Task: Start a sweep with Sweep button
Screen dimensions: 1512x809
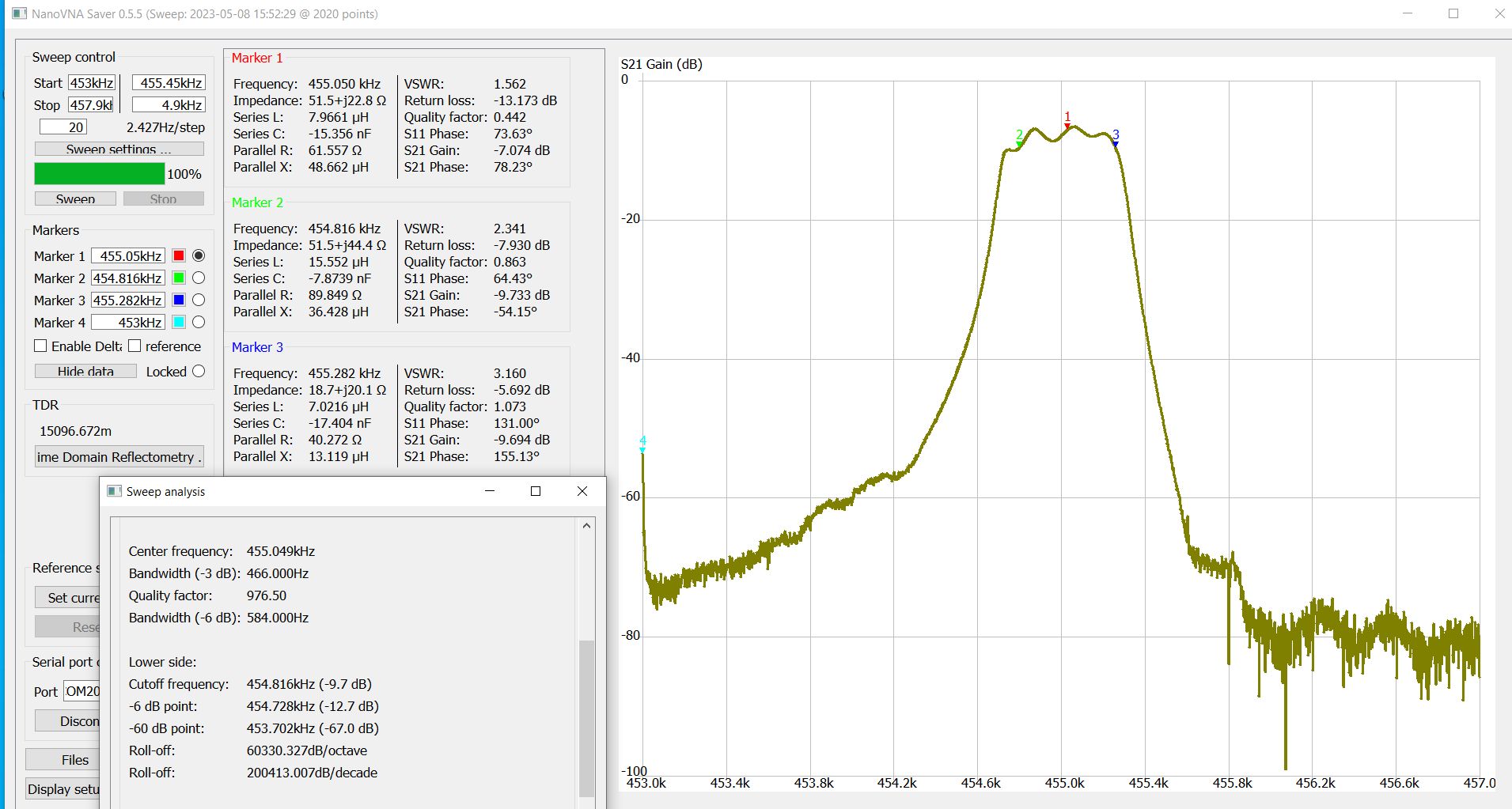Action: (75, 198)
